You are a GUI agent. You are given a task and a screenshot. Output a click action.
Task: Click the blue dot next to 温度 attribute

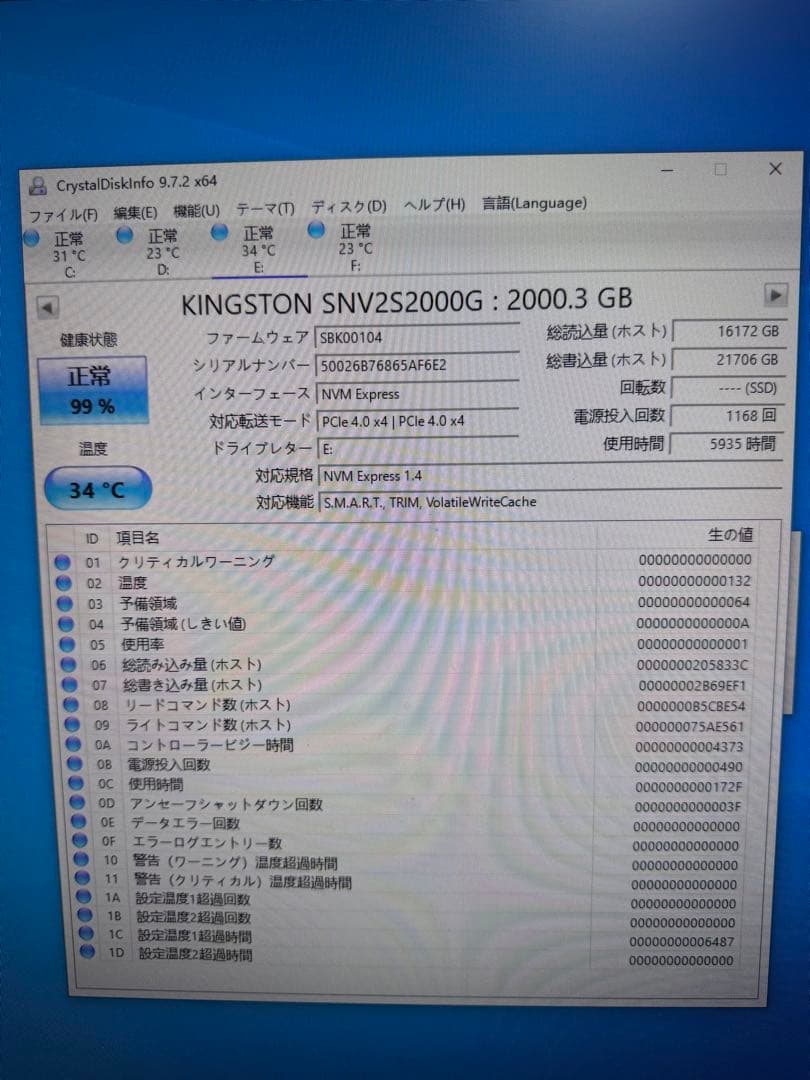click(x=66, y=582)
